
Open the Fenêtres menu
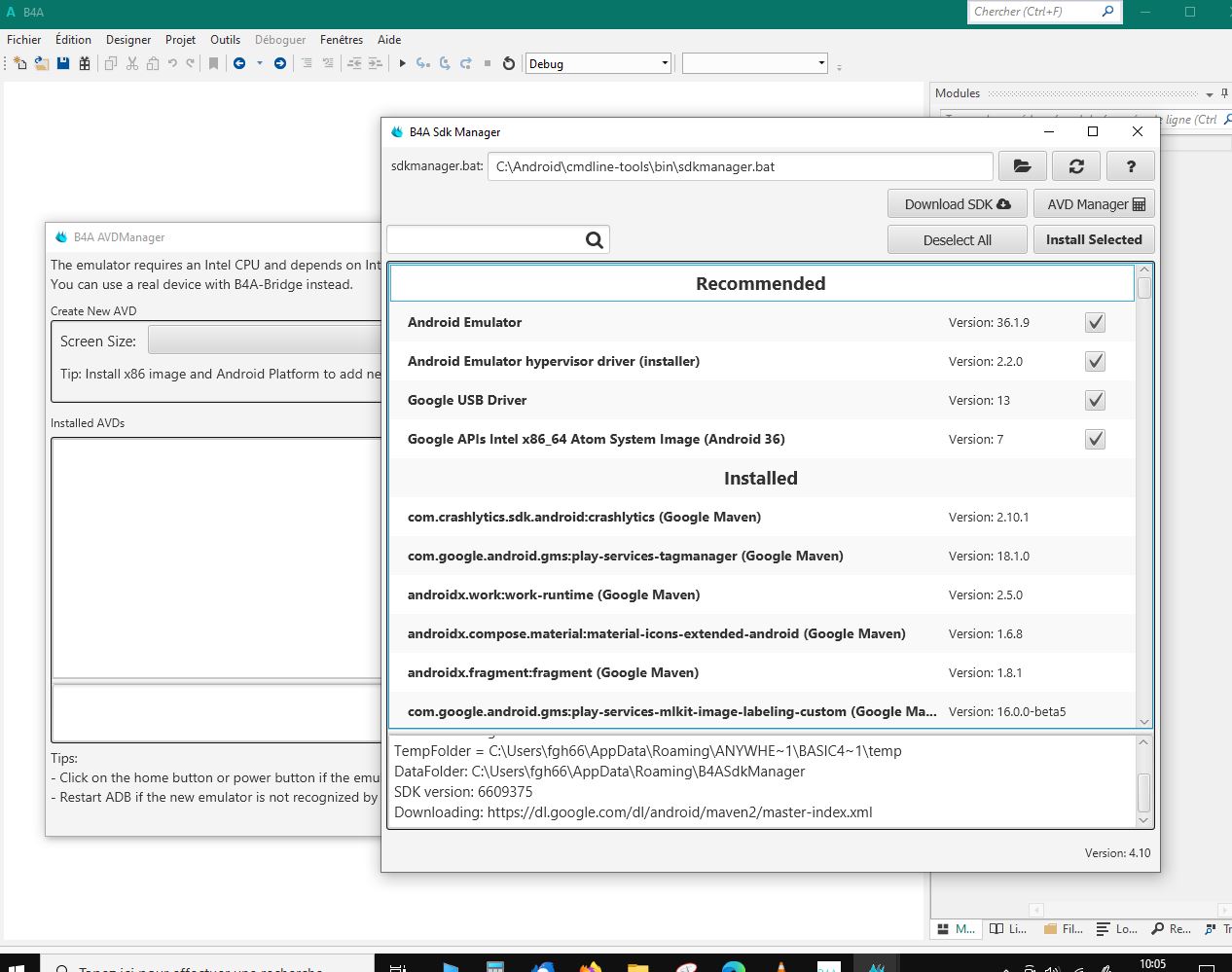click(342, 40)
